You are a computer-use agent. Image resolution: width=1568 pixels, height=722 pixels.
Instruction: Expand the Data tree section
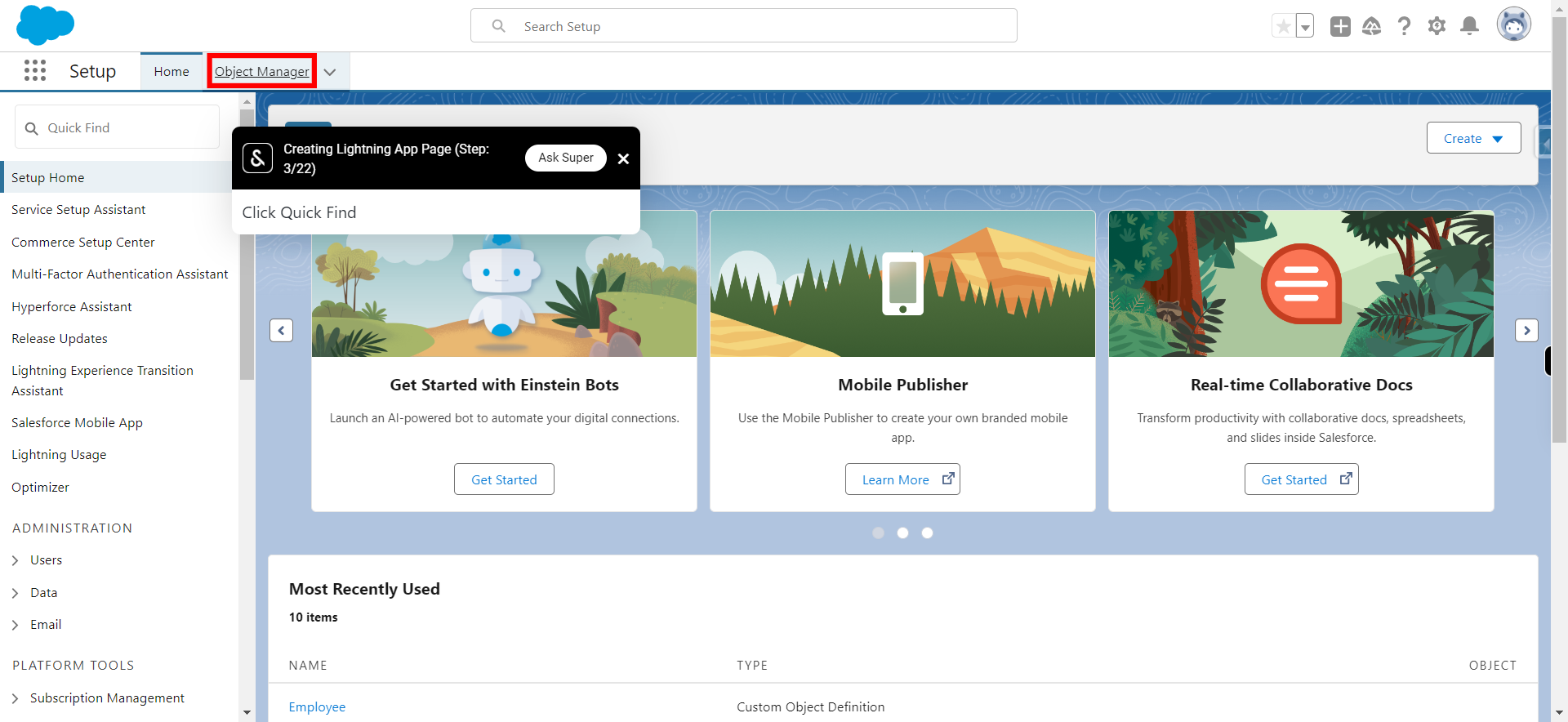pos(15,593)
